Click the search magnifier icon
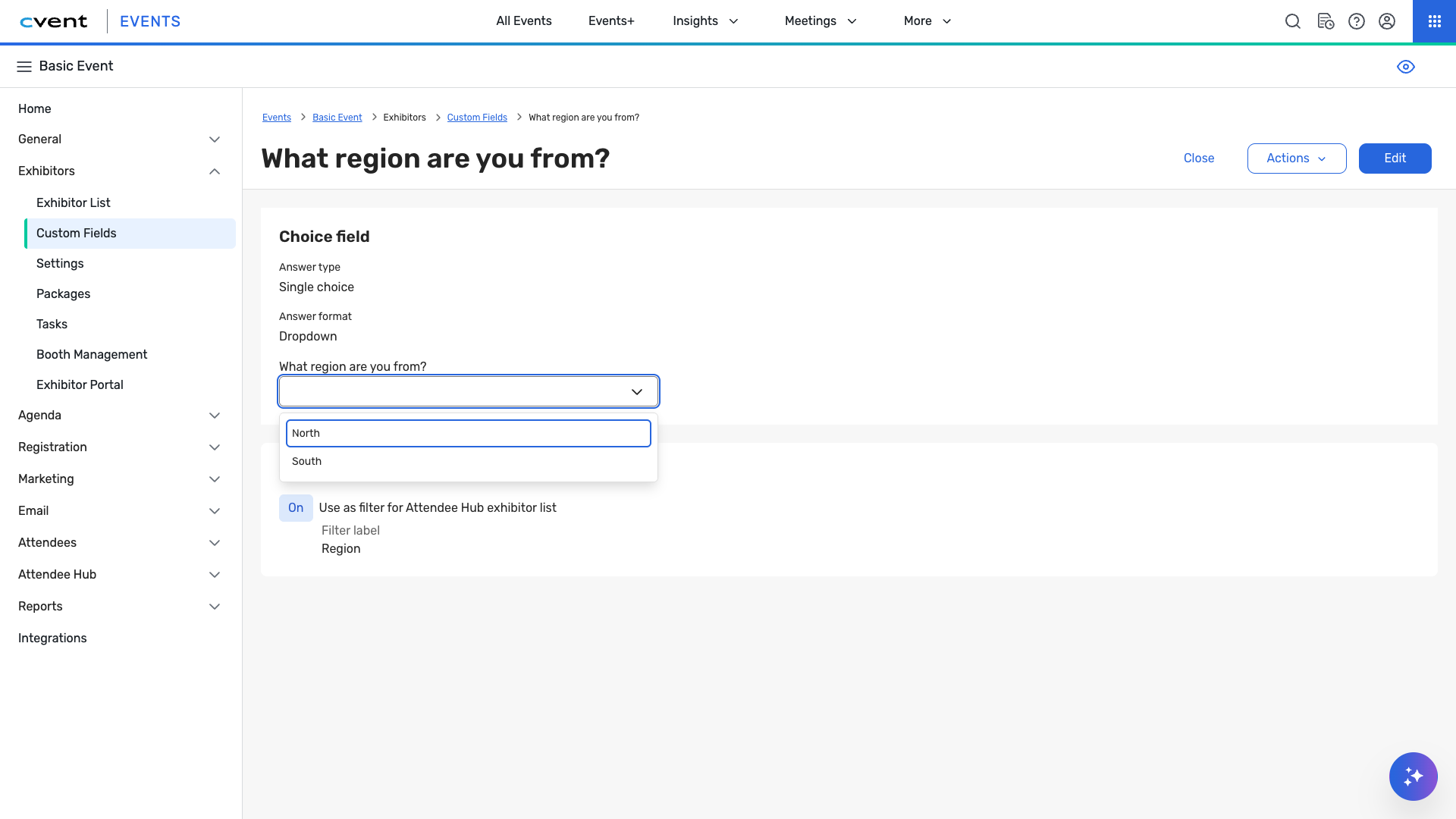The width and height of the screenshot is (1456, 819). 1293,21
